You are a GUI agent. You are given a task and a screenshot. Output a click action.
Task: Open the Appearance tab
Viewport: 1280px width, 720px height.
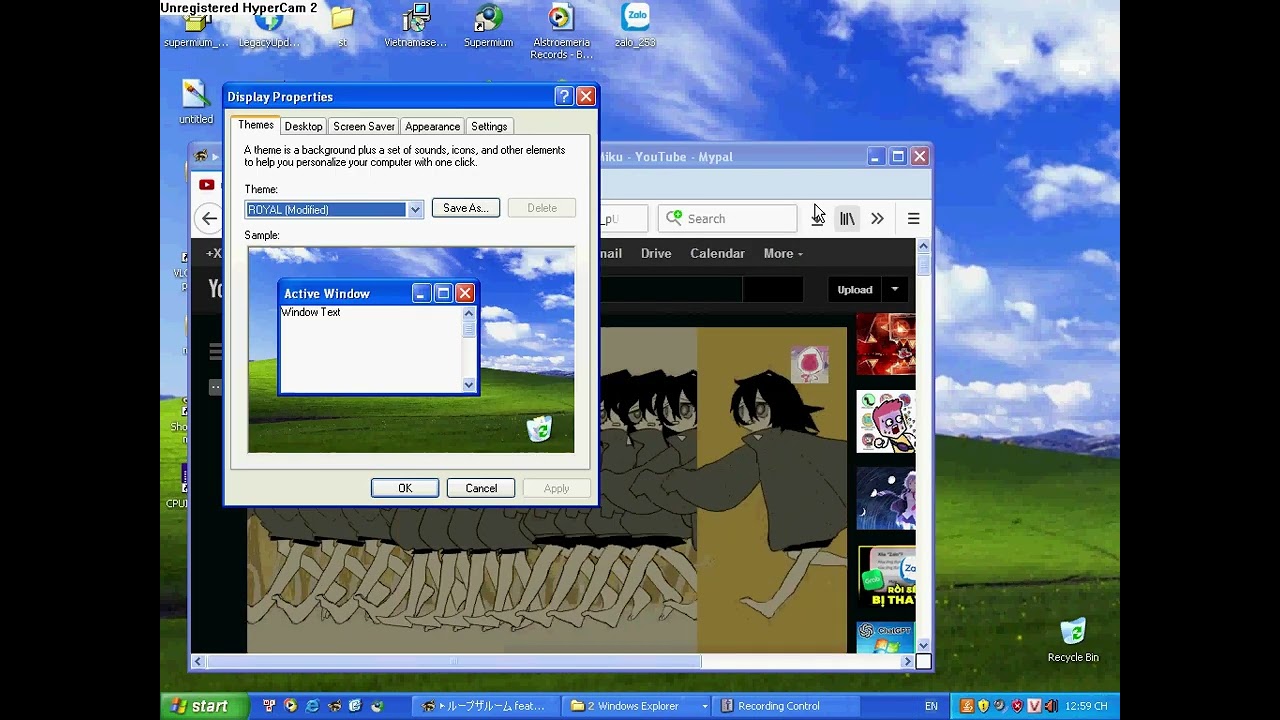pyautogui.click(x=432, y=126)
